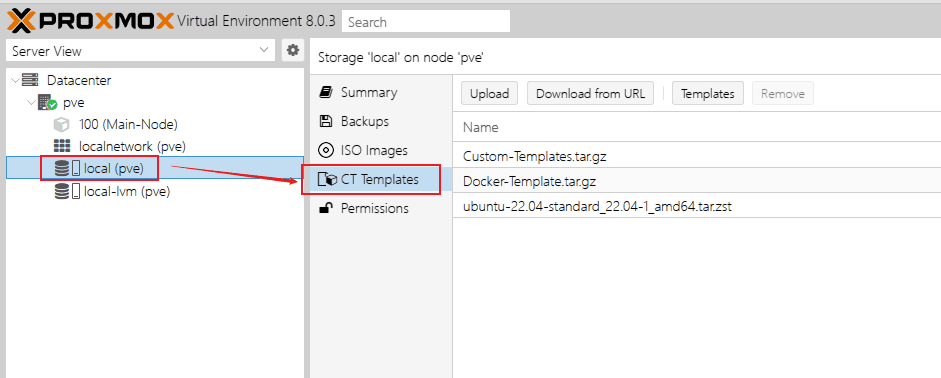
Task: Click the Upload button
Action: [x=489, y=94]
